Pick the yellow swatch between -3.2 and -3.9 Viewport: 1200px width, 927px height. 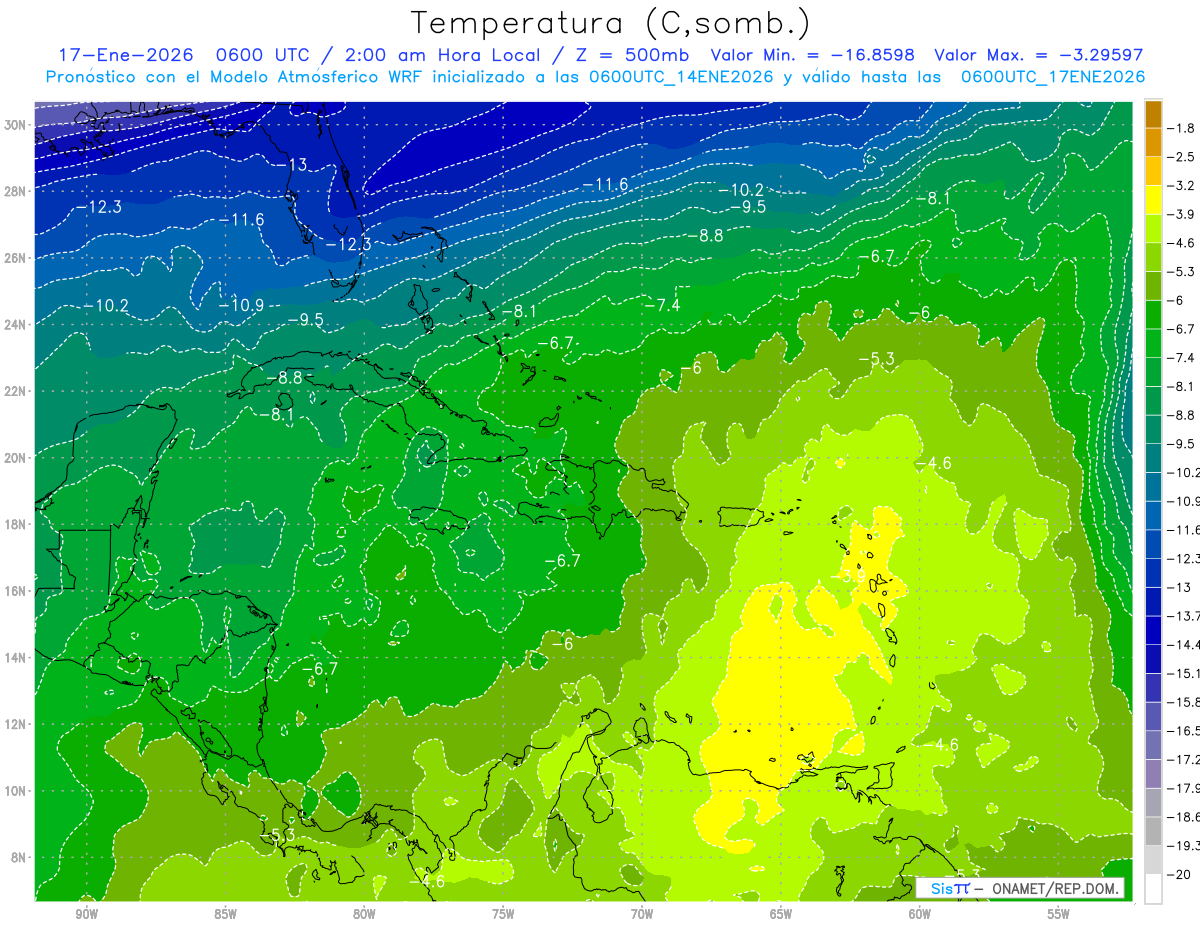tap(1153, 200)
